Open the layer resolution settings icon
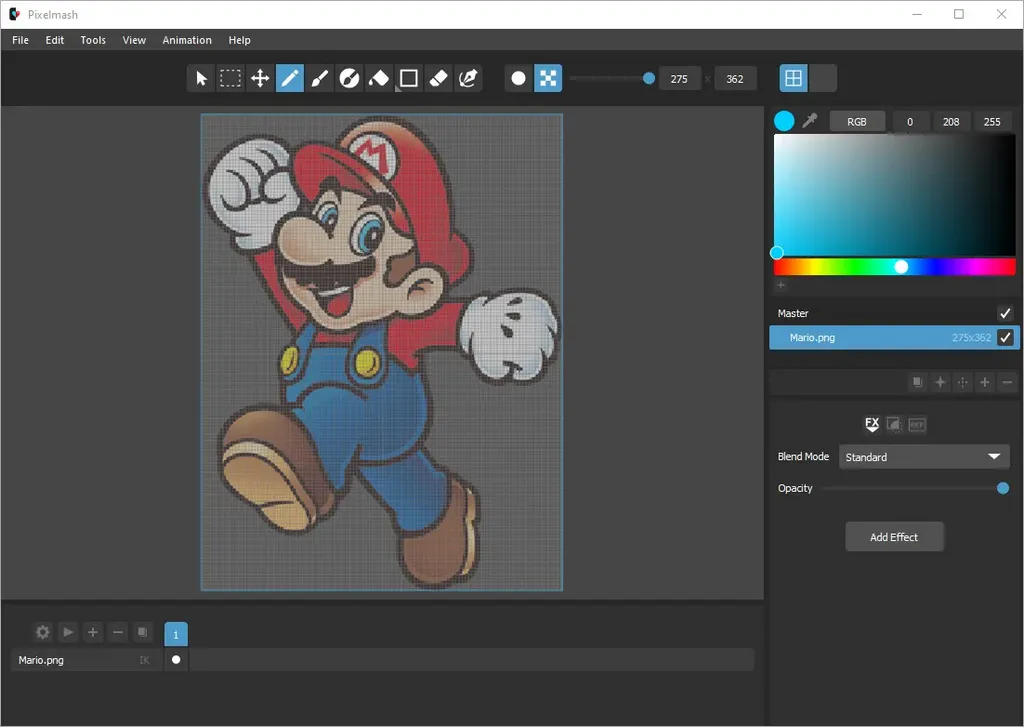Image resolution: width=1024 pixels, height=727 pixels. coord(894,425)
